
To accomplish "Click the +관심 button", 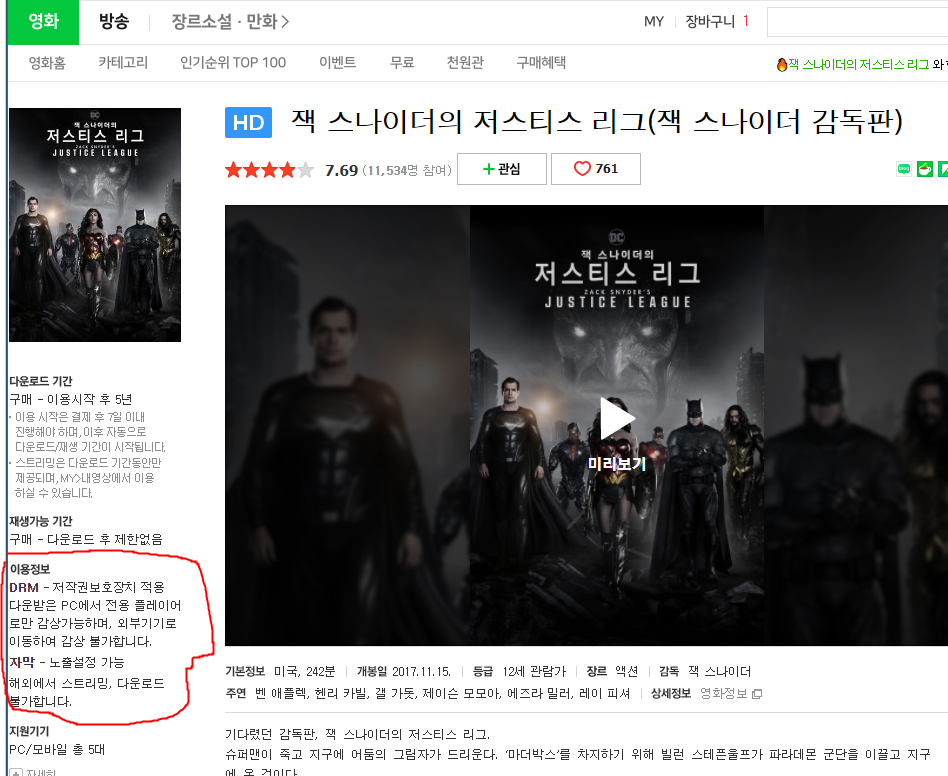I will (502, 169).
